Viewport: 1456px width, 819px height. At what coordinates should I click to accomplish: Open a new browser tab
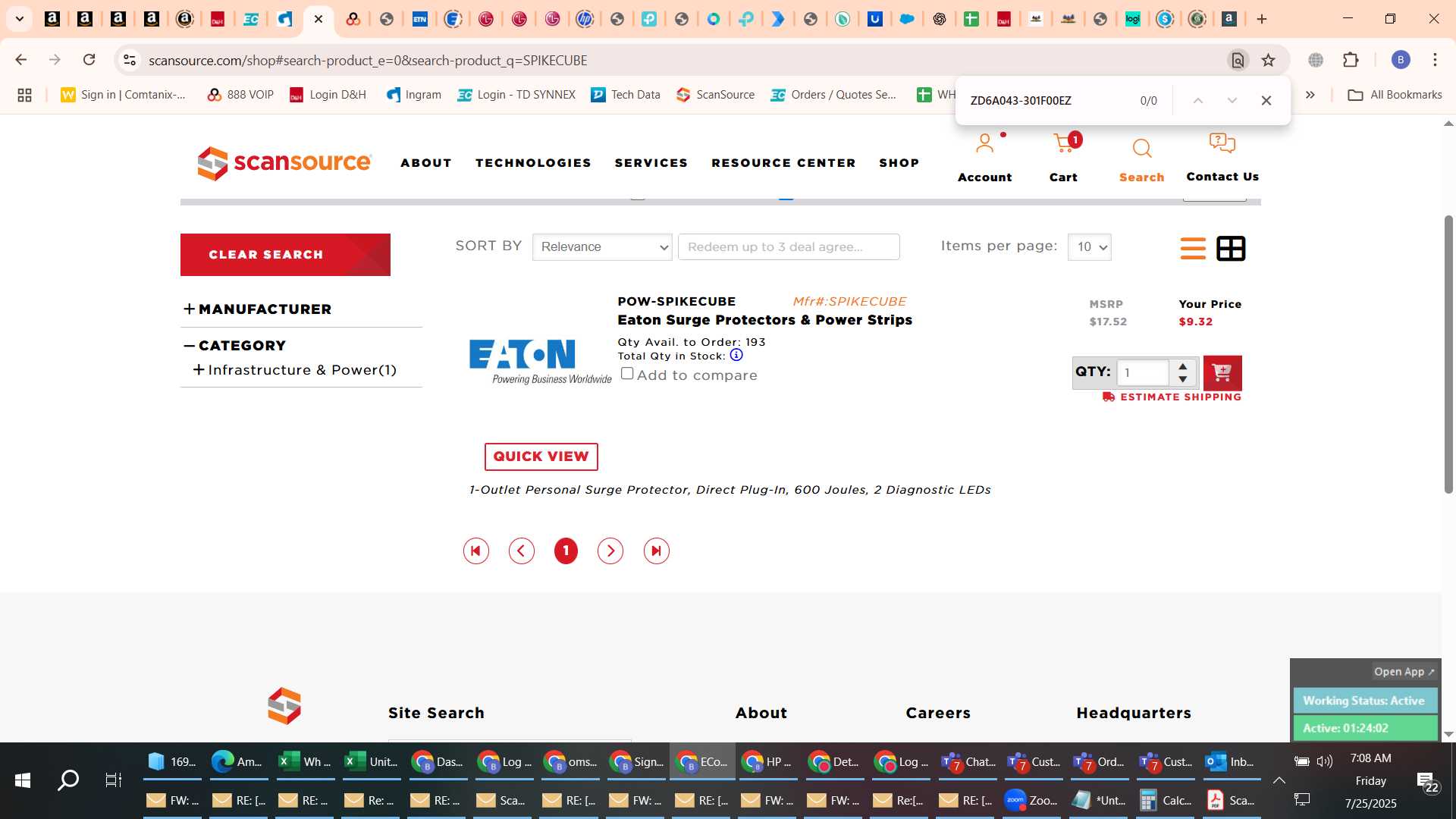1262,19
